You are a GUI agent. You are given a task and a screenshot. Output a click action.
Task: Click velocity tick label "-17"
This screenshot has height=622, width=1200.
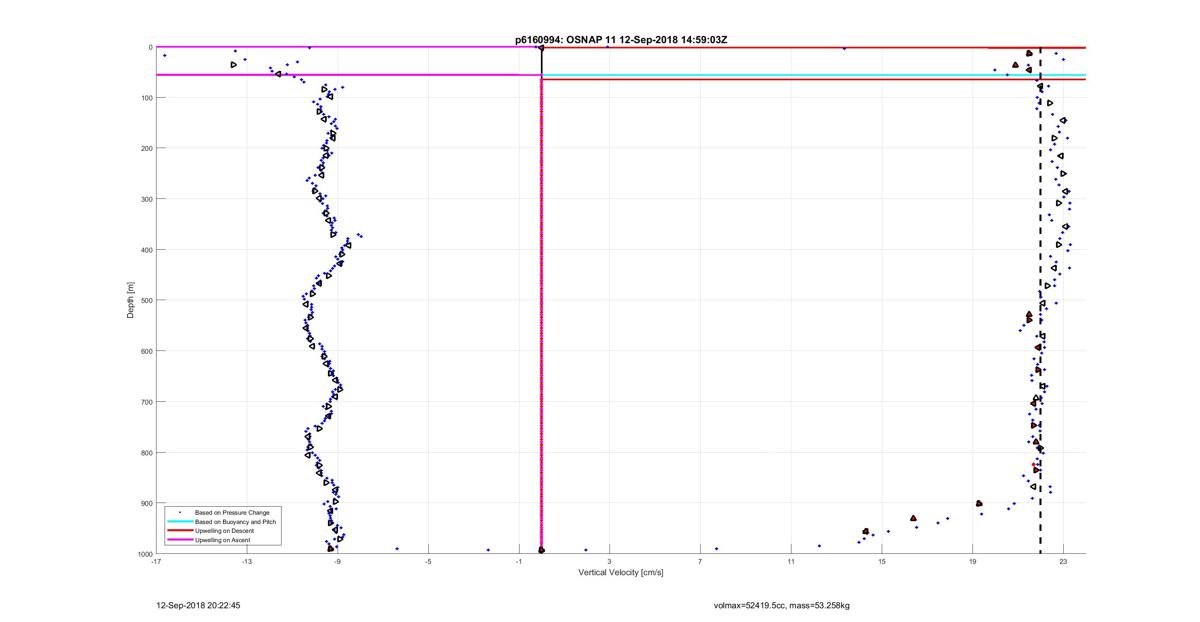pyautogui.click(x=156, y=562)
